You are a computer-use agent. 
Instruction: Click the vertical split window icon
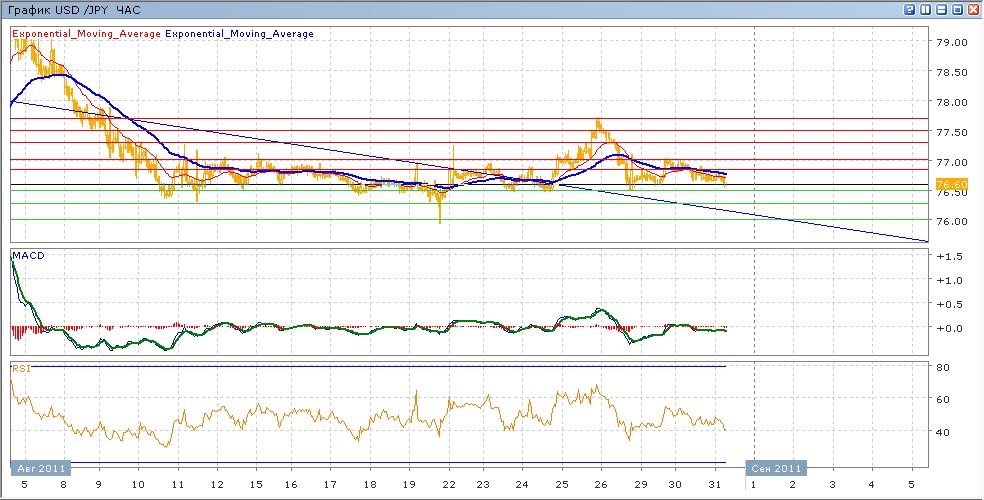[x=926, y=9]
